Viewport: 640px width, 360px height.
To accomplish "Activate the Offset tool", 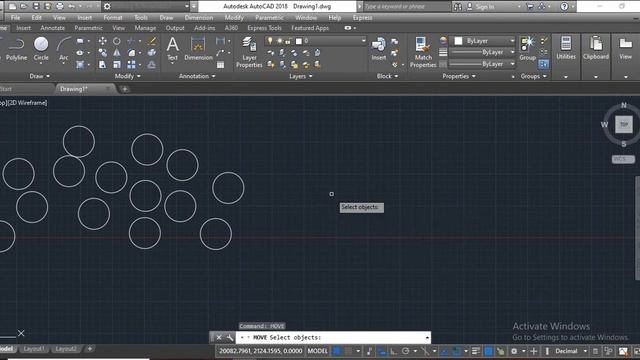I will 152,64.
